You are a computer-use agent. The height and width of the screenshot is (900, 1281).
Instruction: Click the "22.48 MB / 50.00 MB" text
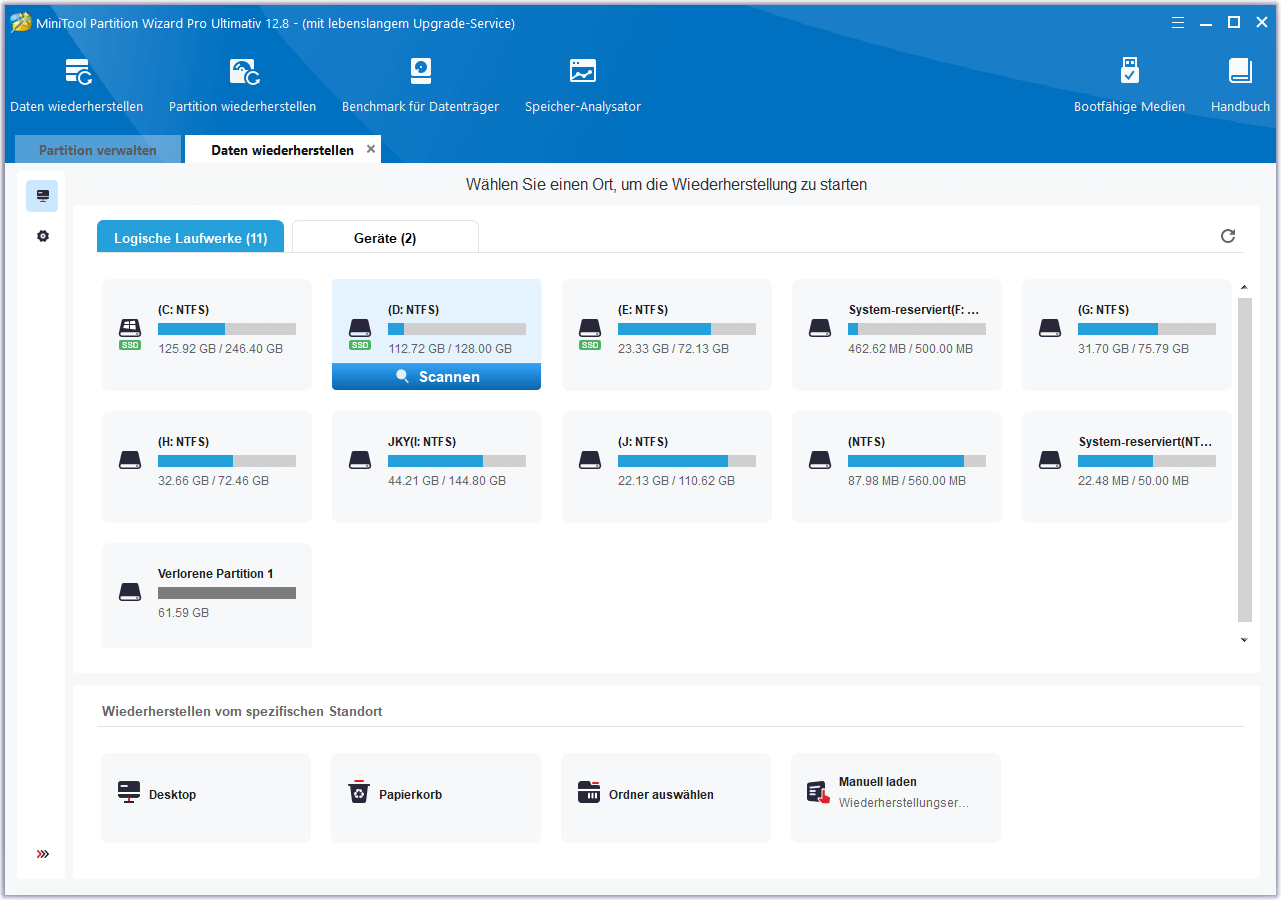click(x=1133, y=481)
